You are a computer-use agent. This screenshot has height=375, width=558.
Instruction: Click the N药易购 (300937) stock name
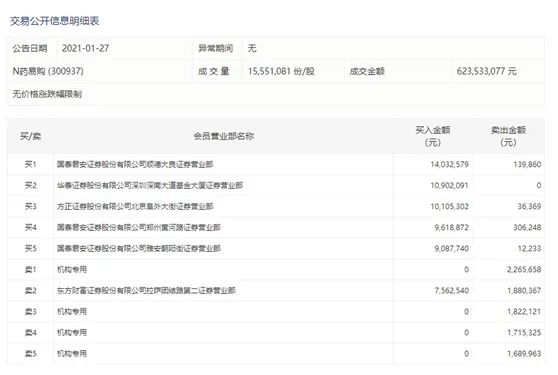coord(48,71)
